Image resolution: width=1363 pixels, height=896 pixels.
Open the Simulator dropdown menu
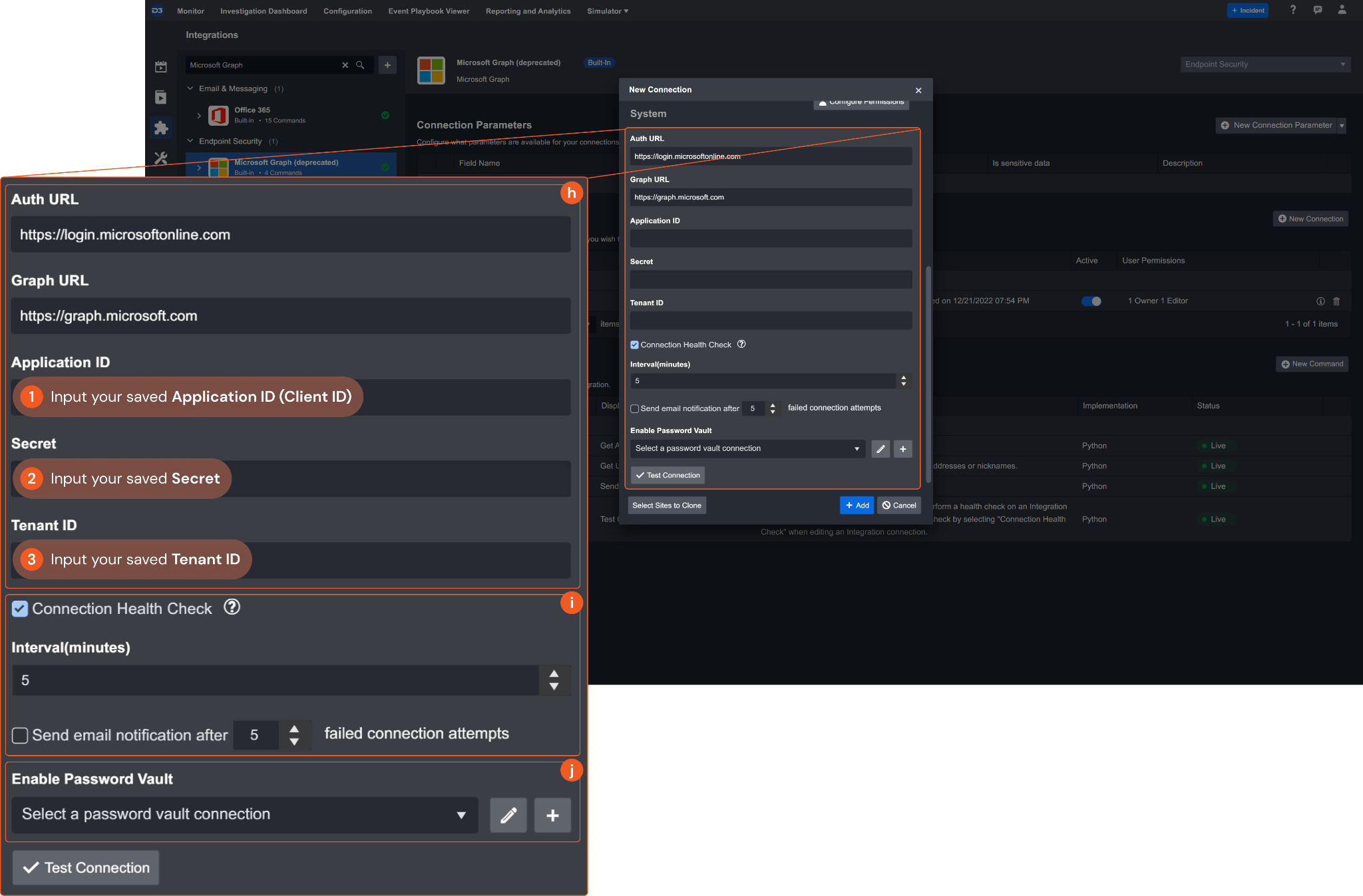click(607, 11)
